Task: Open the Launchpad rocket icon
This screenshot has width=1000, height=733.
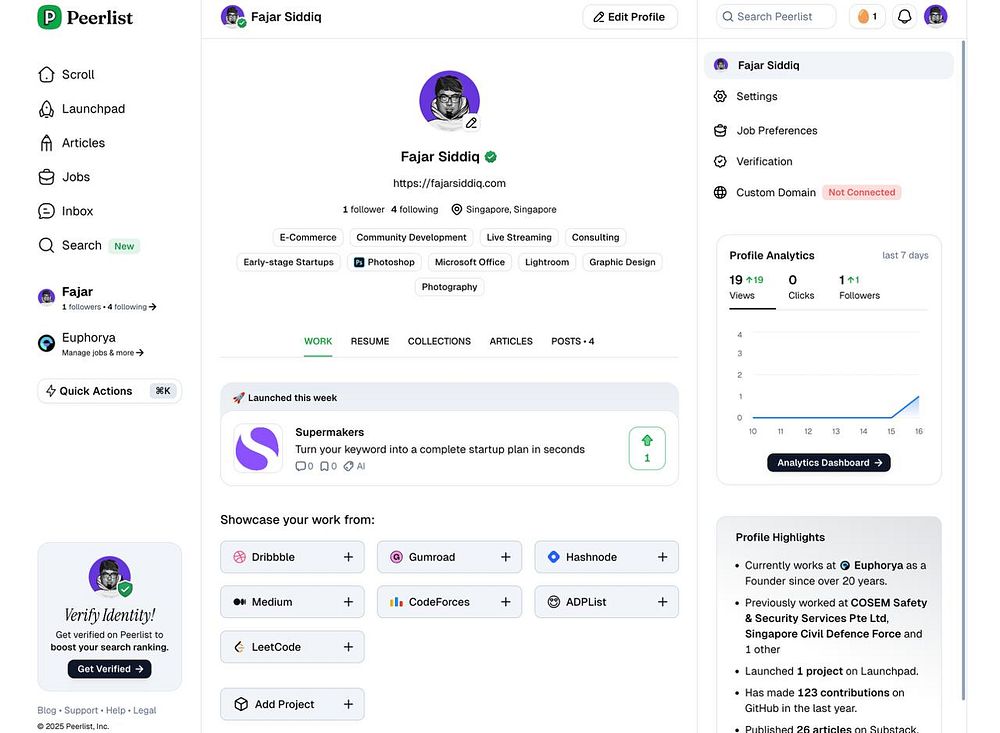Action: coord(46,109)
